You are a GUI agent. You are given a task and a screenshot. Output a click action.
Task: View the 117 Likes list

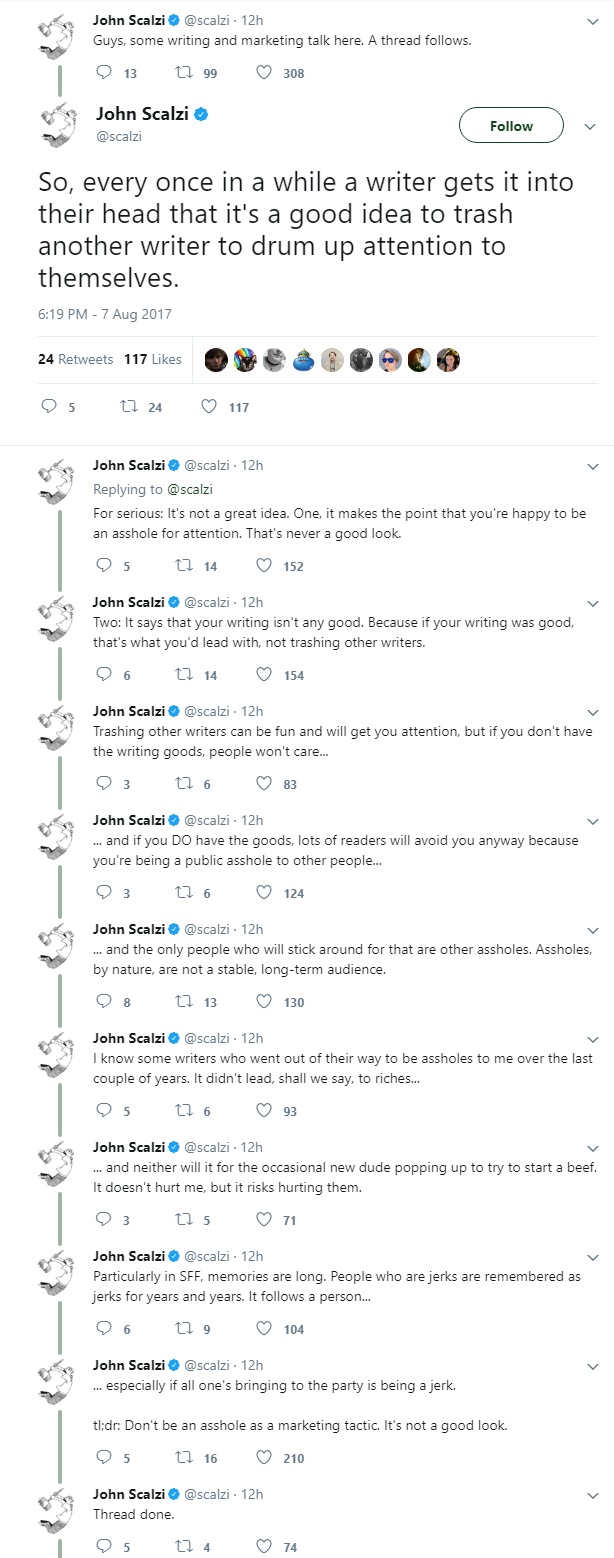point(153,359)
